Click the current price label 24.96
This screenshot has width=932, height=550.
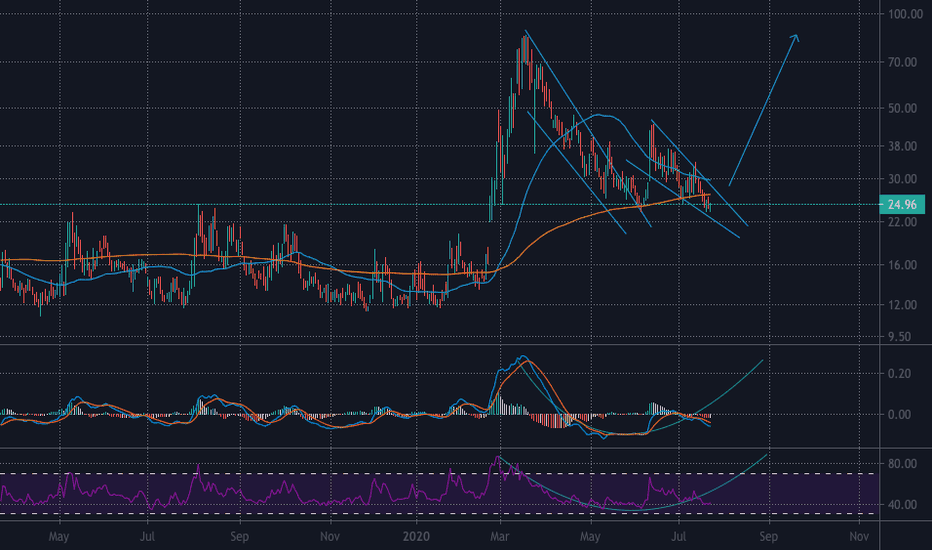coord(902,205)
